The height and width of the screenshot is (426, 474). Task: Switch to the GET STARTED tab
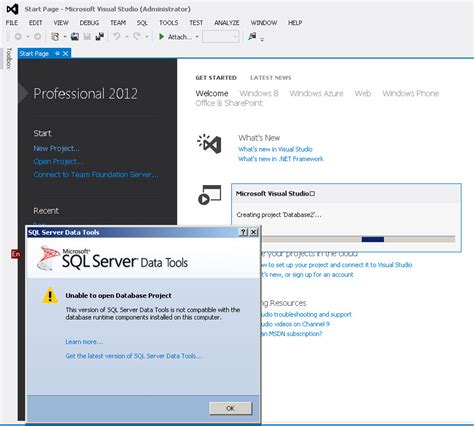(x=216, y=78)
